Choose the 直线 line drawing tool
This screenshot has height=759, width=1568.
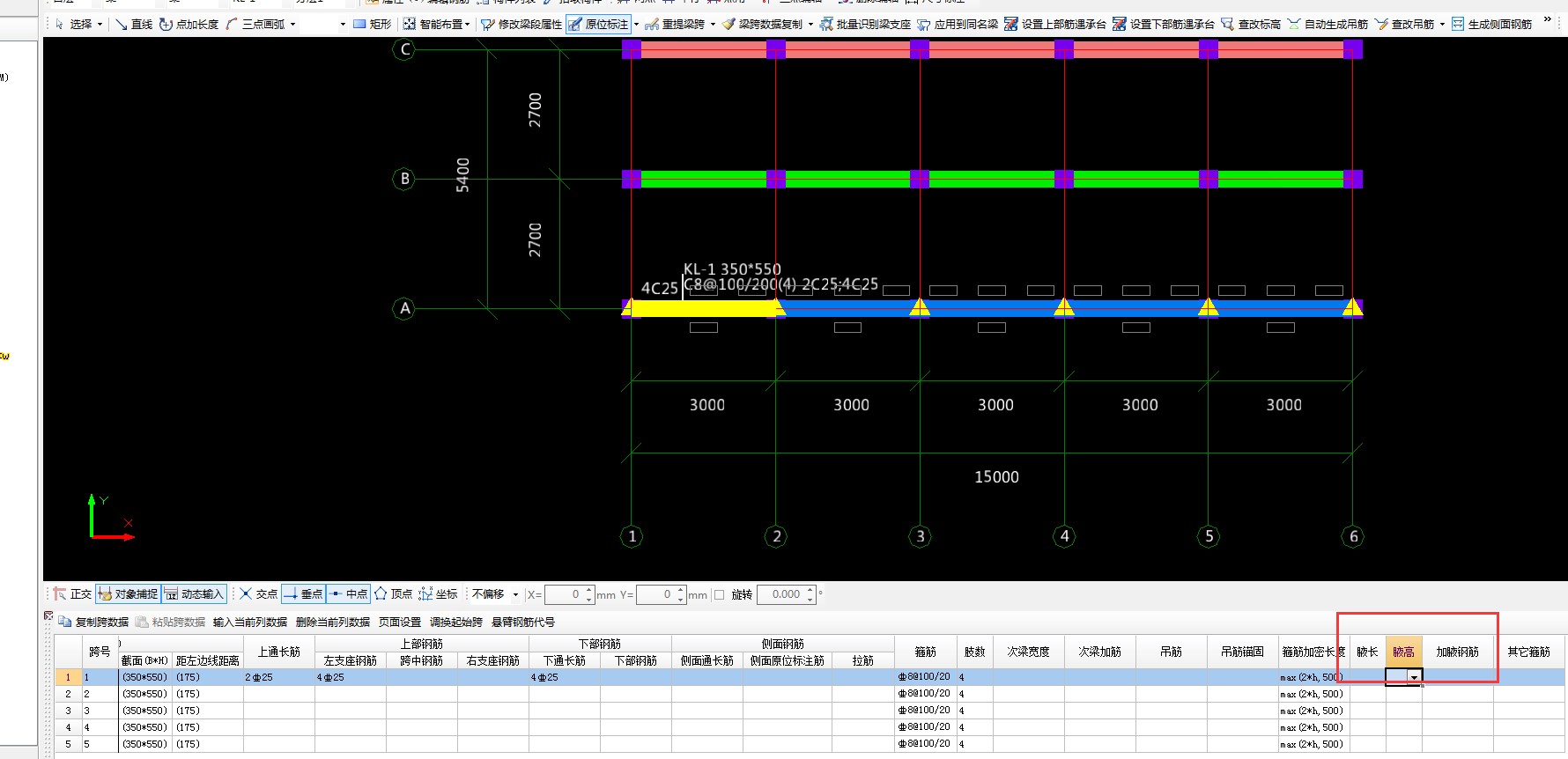[134, 24]
